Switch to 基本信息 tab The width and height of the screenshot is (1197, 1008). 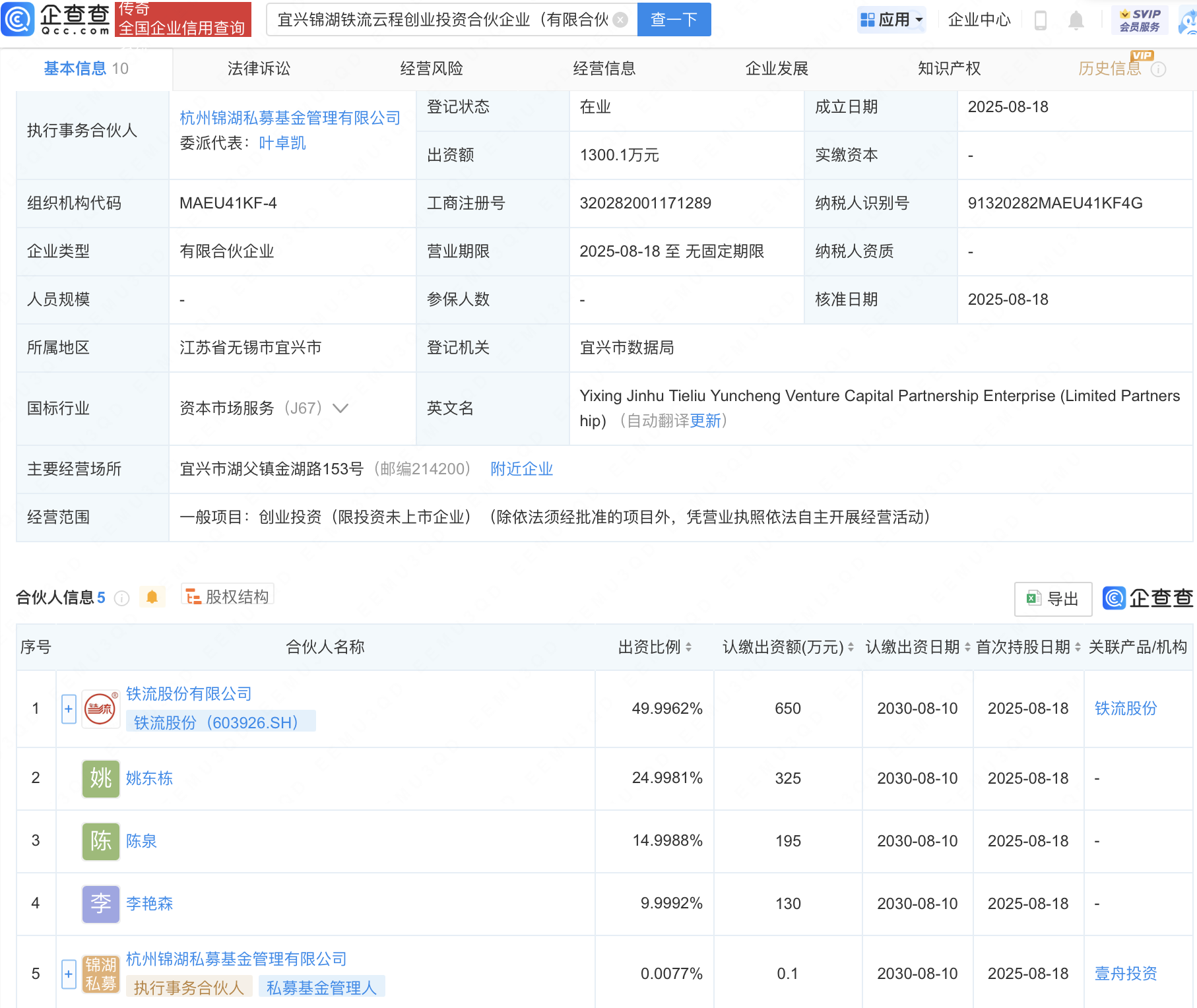86,69
